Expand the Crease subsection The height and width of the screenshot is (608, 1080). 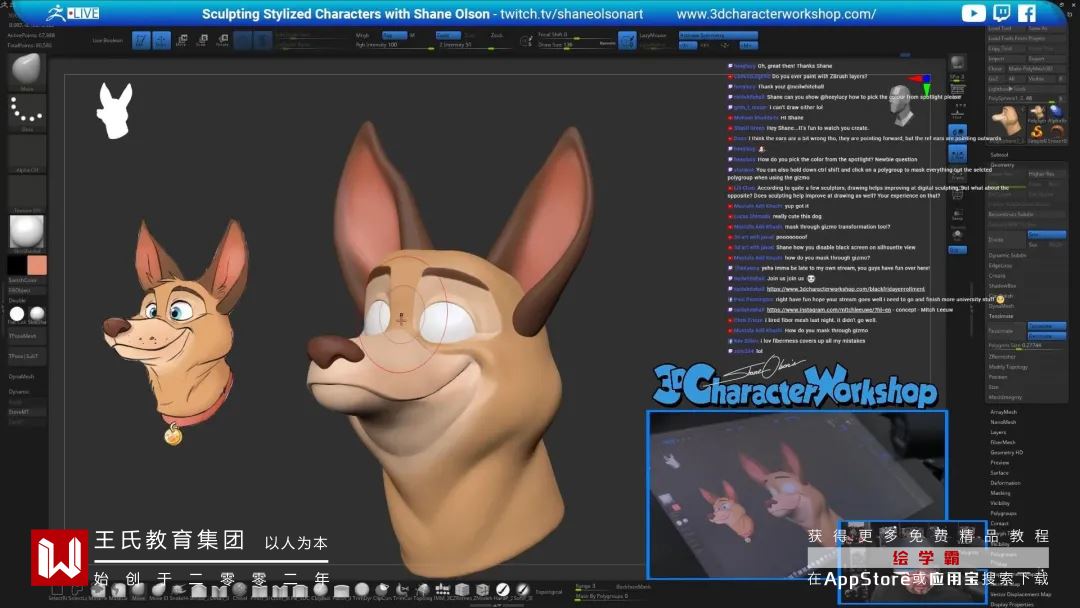(997, 275)
